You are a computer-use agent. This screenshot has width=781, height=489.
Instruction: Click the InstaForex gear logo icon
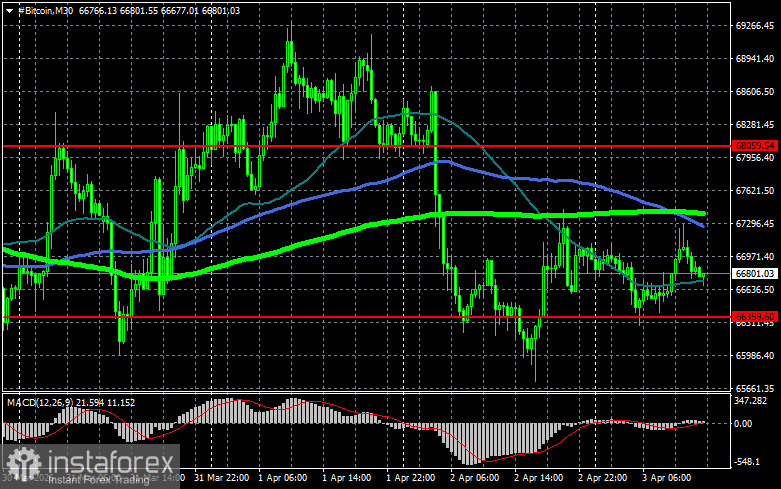click(x=23, y=464)
